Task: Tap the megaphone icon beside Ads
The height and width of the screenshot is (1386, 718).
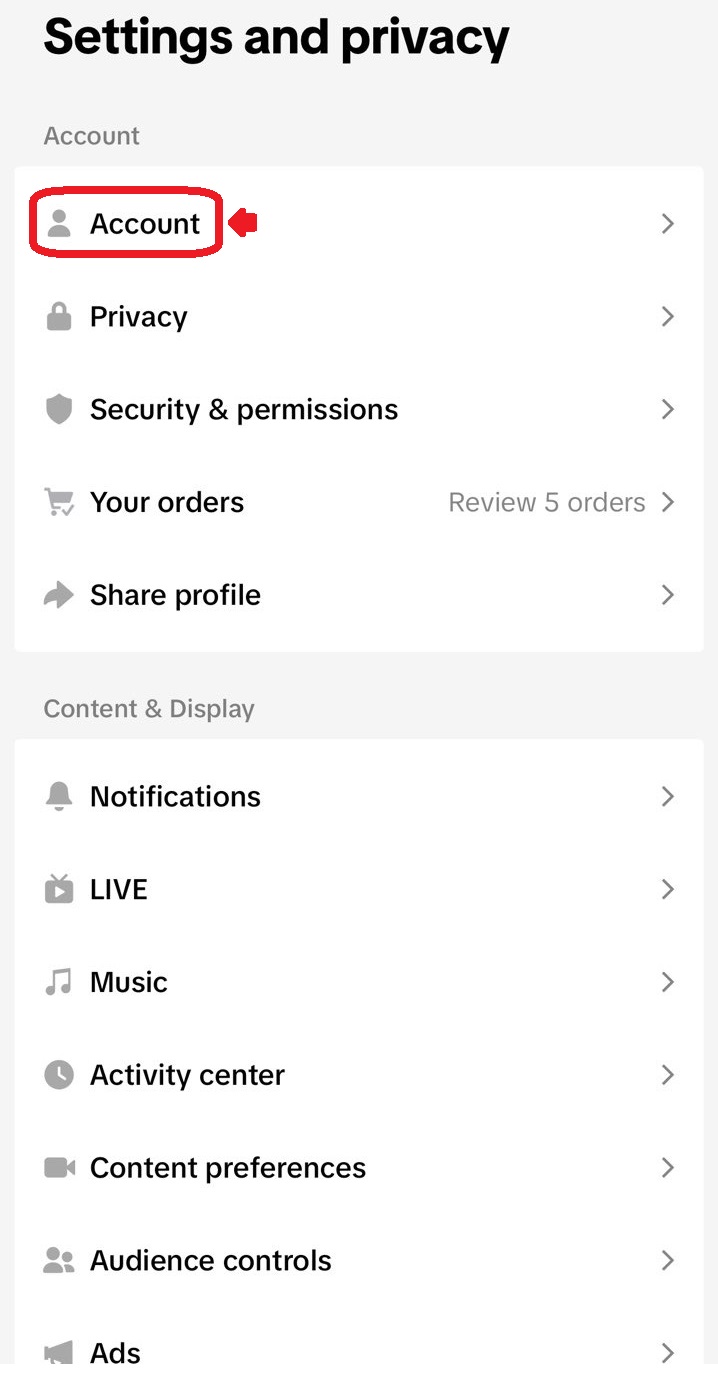Action: click(59, 1352)
